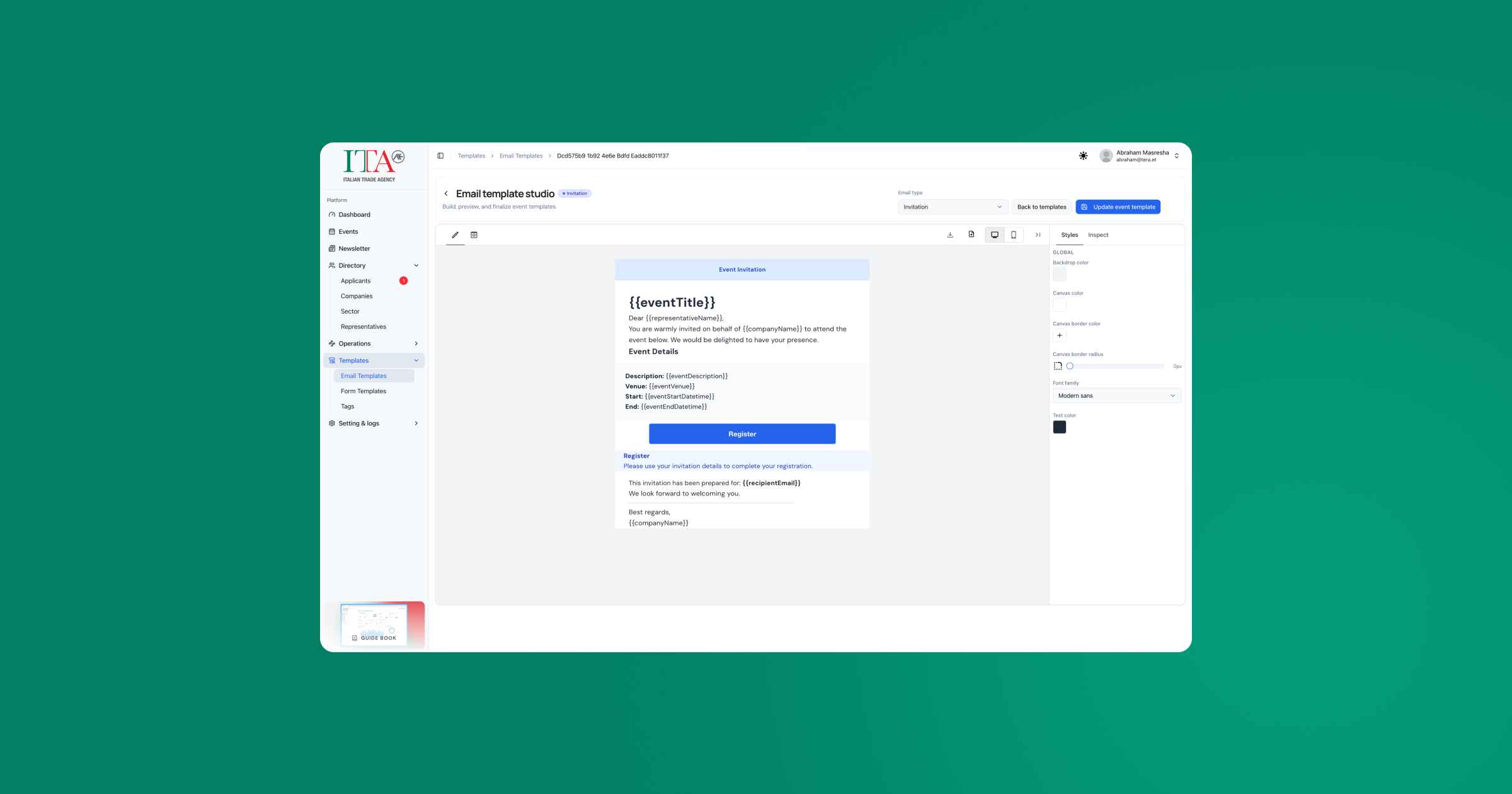1512x794 pixels.
Task: Open the Guide Book thumbnail
Action: coord(374,625)
